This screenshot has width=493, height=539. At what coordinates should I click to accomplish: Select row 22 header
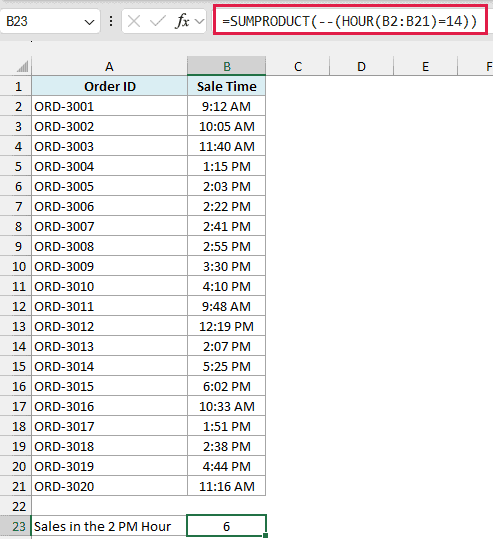pyautogui.click(x=16, y=506)
